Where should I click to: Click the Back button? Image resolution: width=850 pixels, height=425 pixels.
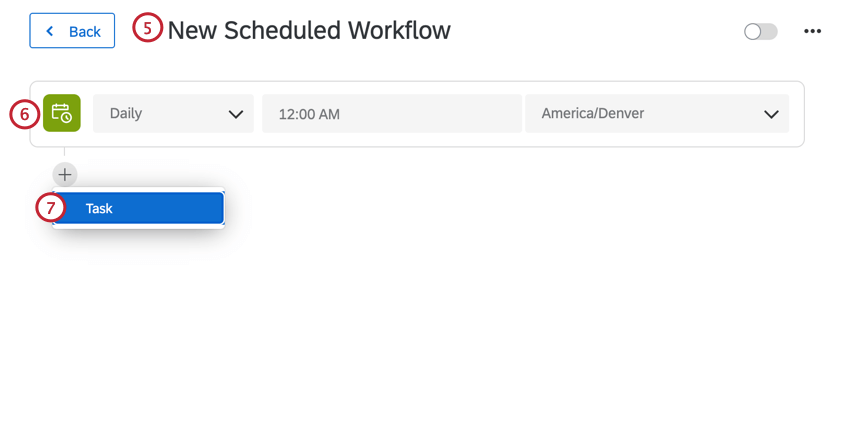[72, 31]
